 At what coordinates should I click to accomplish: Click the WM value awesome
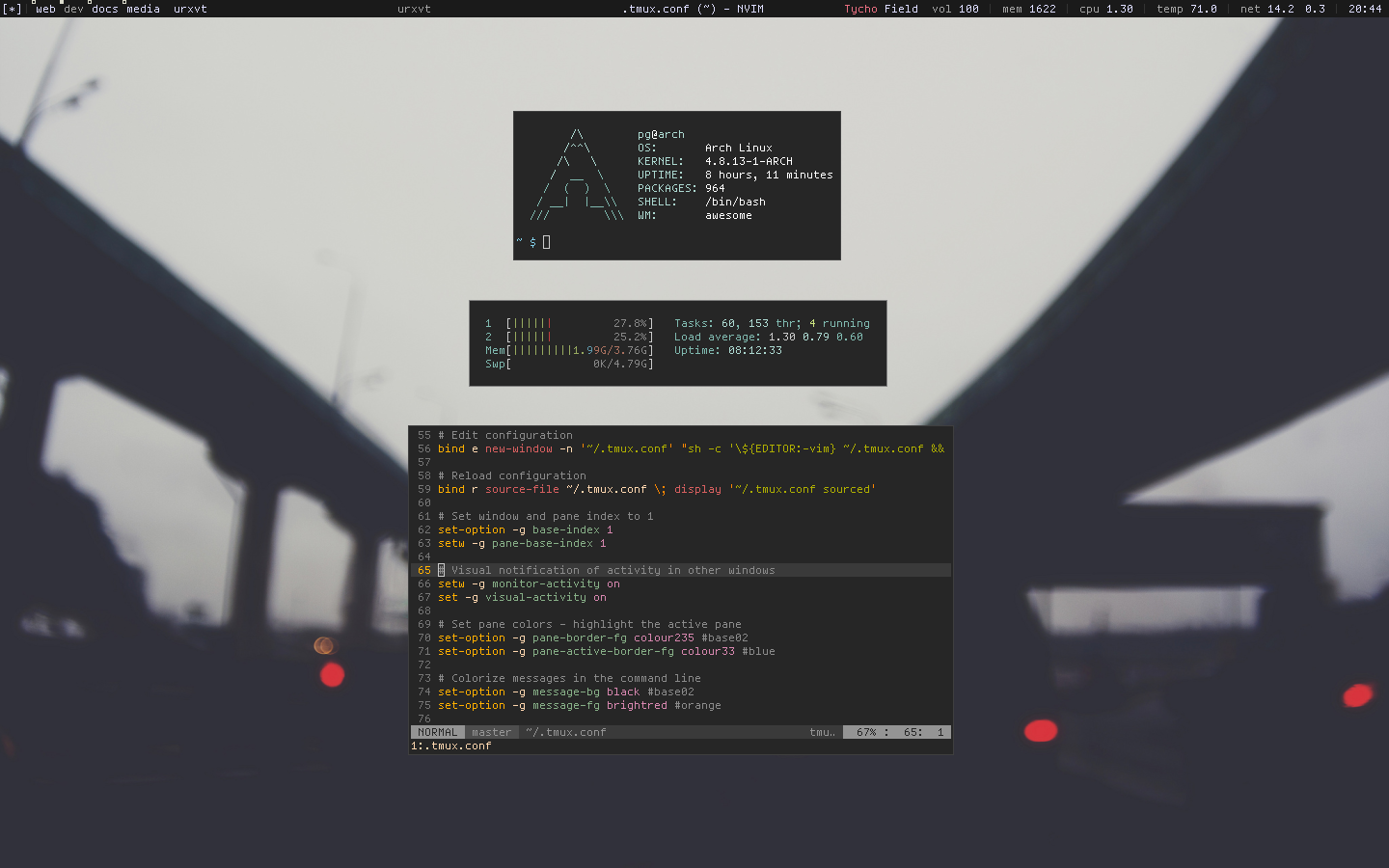[728, 215]
